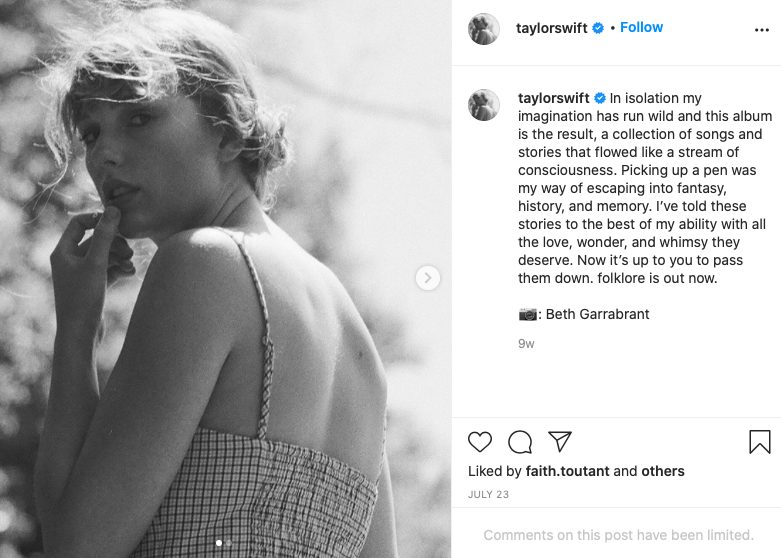
Task: Open the profile picture in the post header
Action: 484,29
